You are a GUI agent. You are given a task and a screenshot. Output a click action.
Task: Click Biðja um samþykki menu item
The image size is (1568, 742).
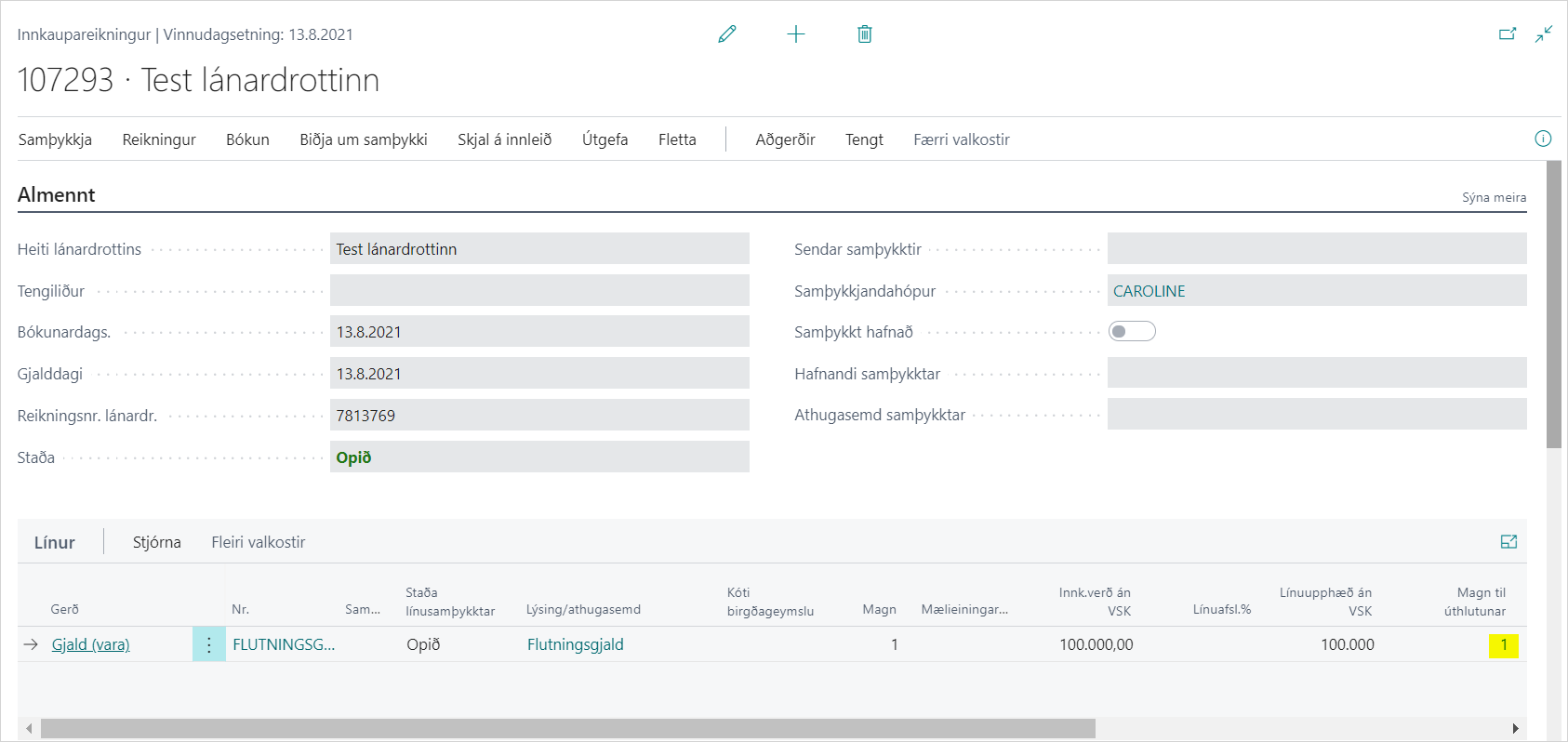(x=363, y=139)
